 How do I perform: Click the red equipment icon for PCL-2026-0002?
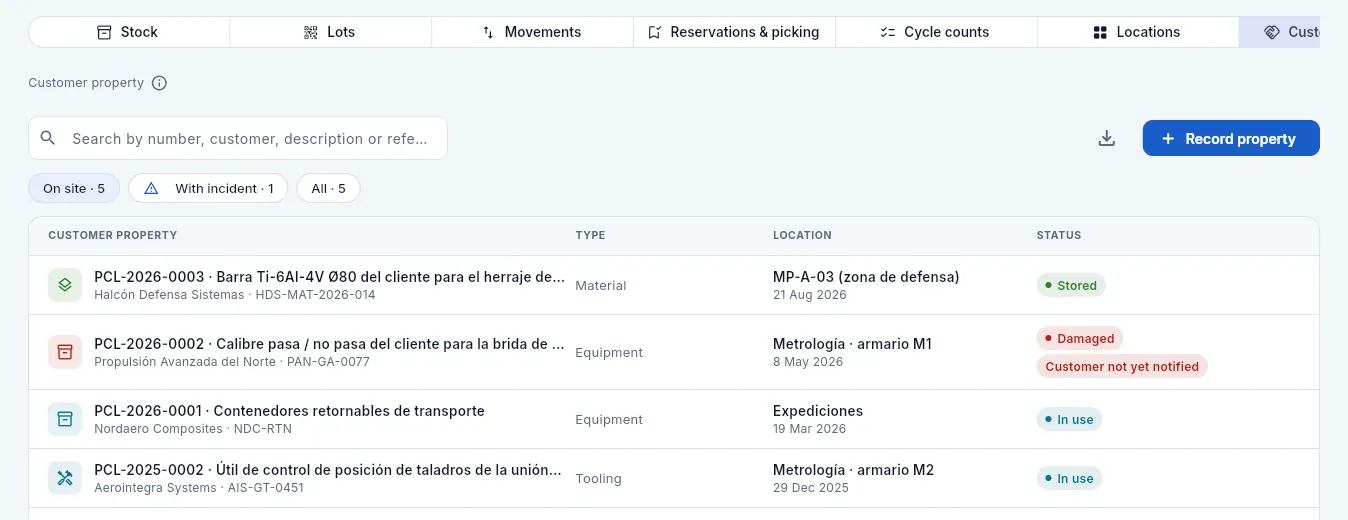[65, 352]
